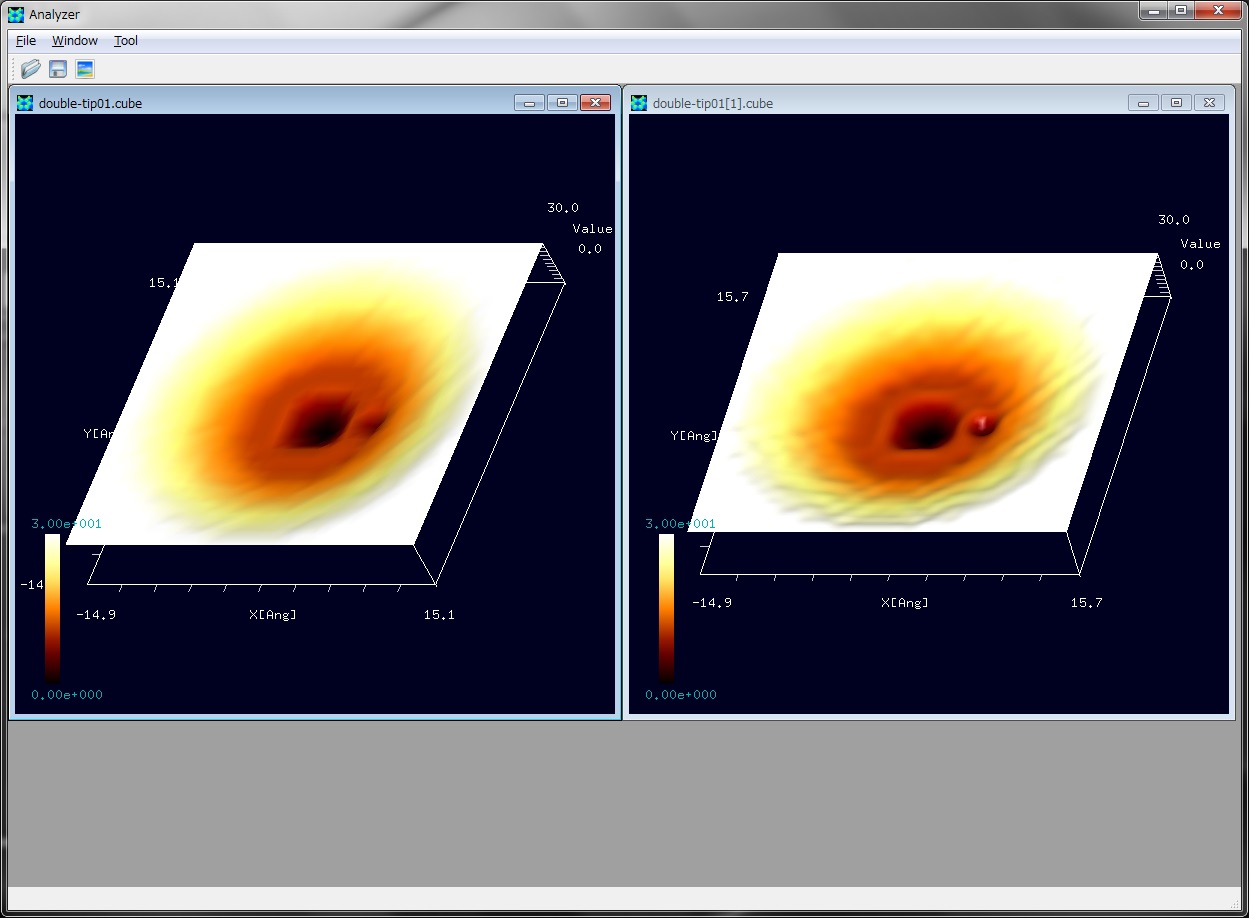This screenshot has height=918, width=1249.
Task: Click the double-tip01.cube window icon
Action: point(25,103)
